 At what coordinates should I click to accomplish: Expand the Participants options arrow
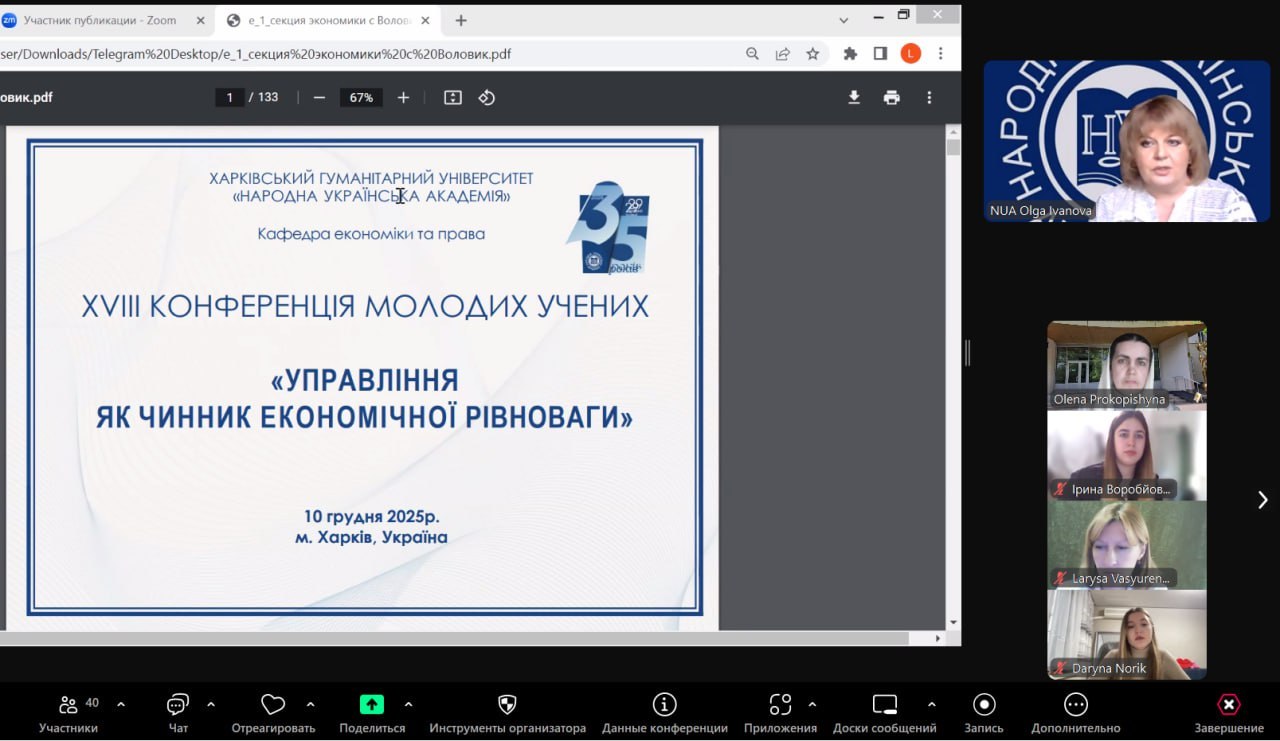click(x=121, y=704)
